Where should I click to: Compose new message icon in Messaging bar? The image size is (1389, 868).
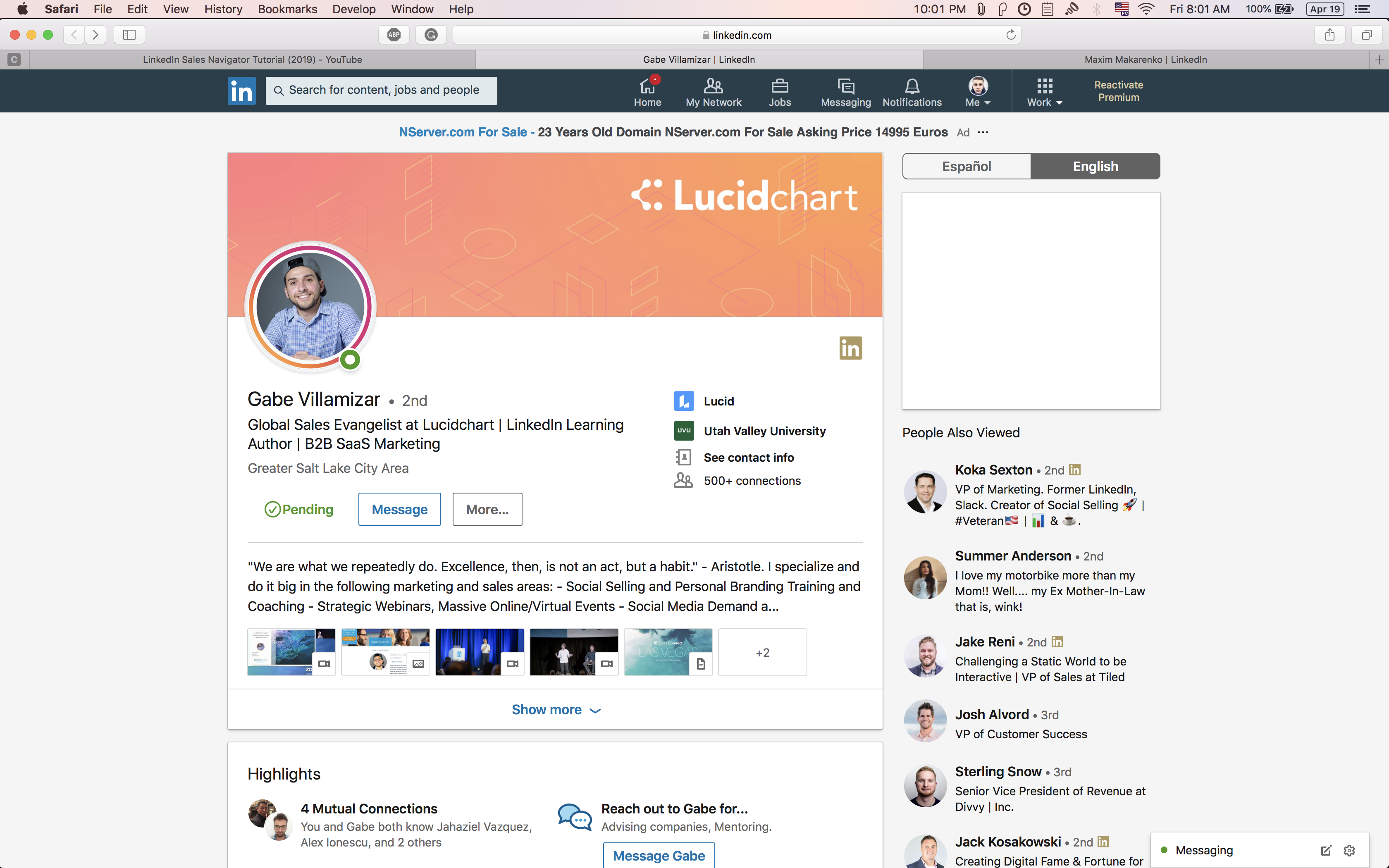tap(1326, 850)
